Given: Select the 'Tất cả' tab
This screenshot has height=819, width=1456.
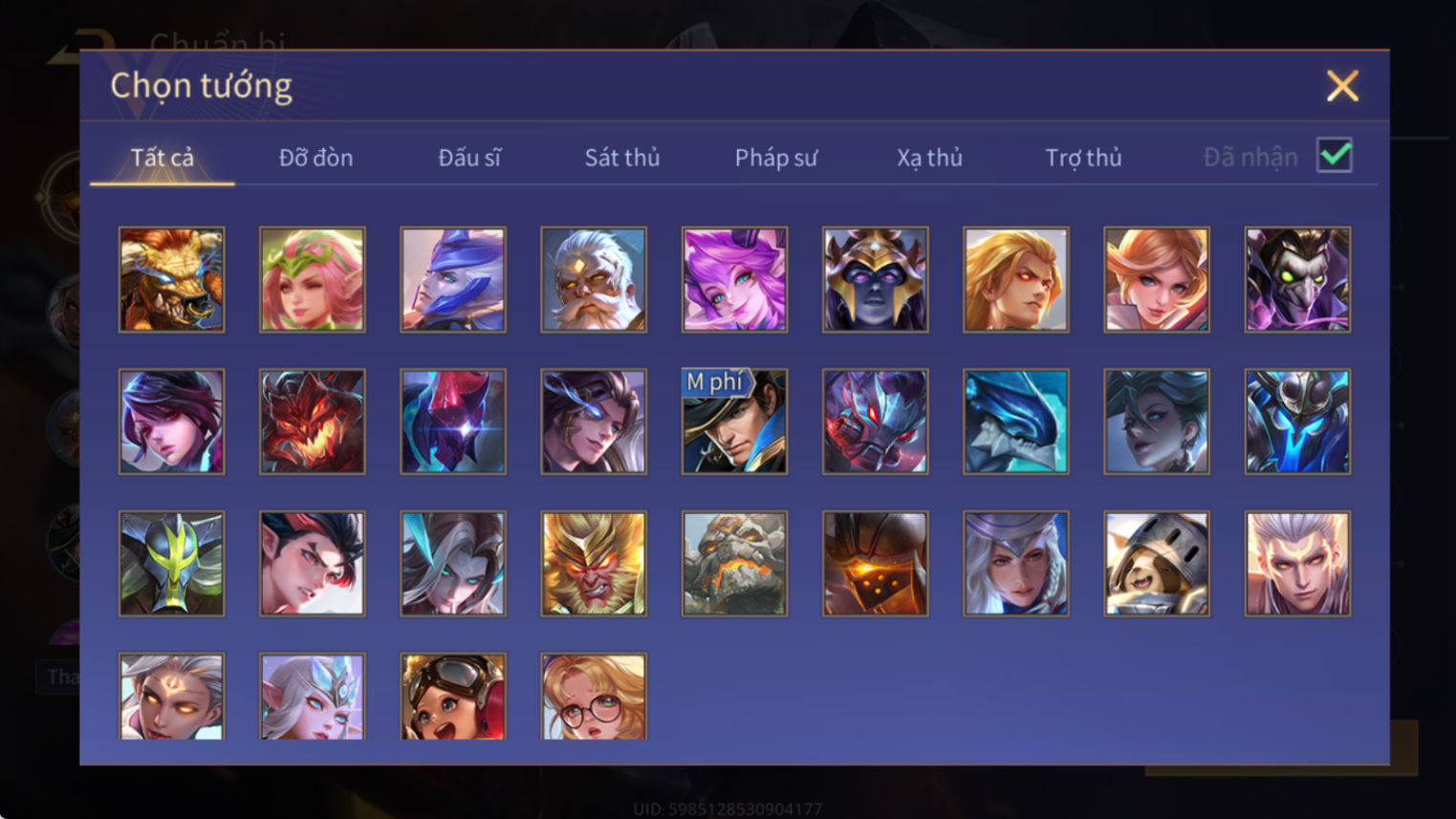Looking at the screenshot, I should point(162,158).
